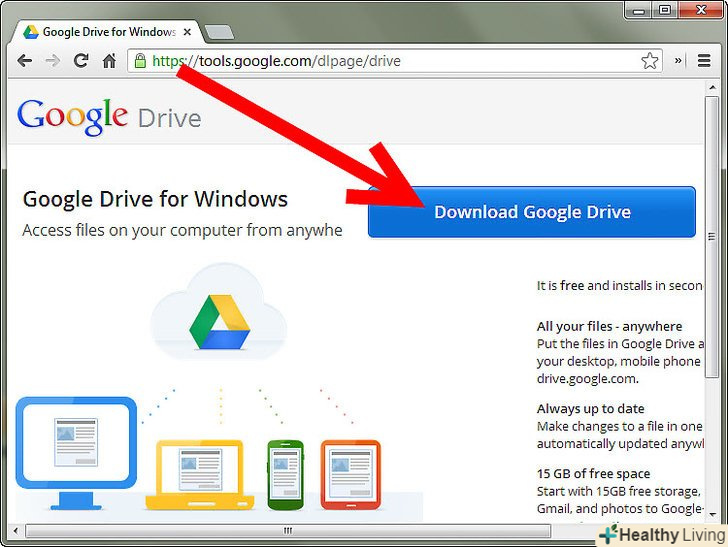Click the horizontal scrollbar thumb
728x547 pixels.
point(288,530)
